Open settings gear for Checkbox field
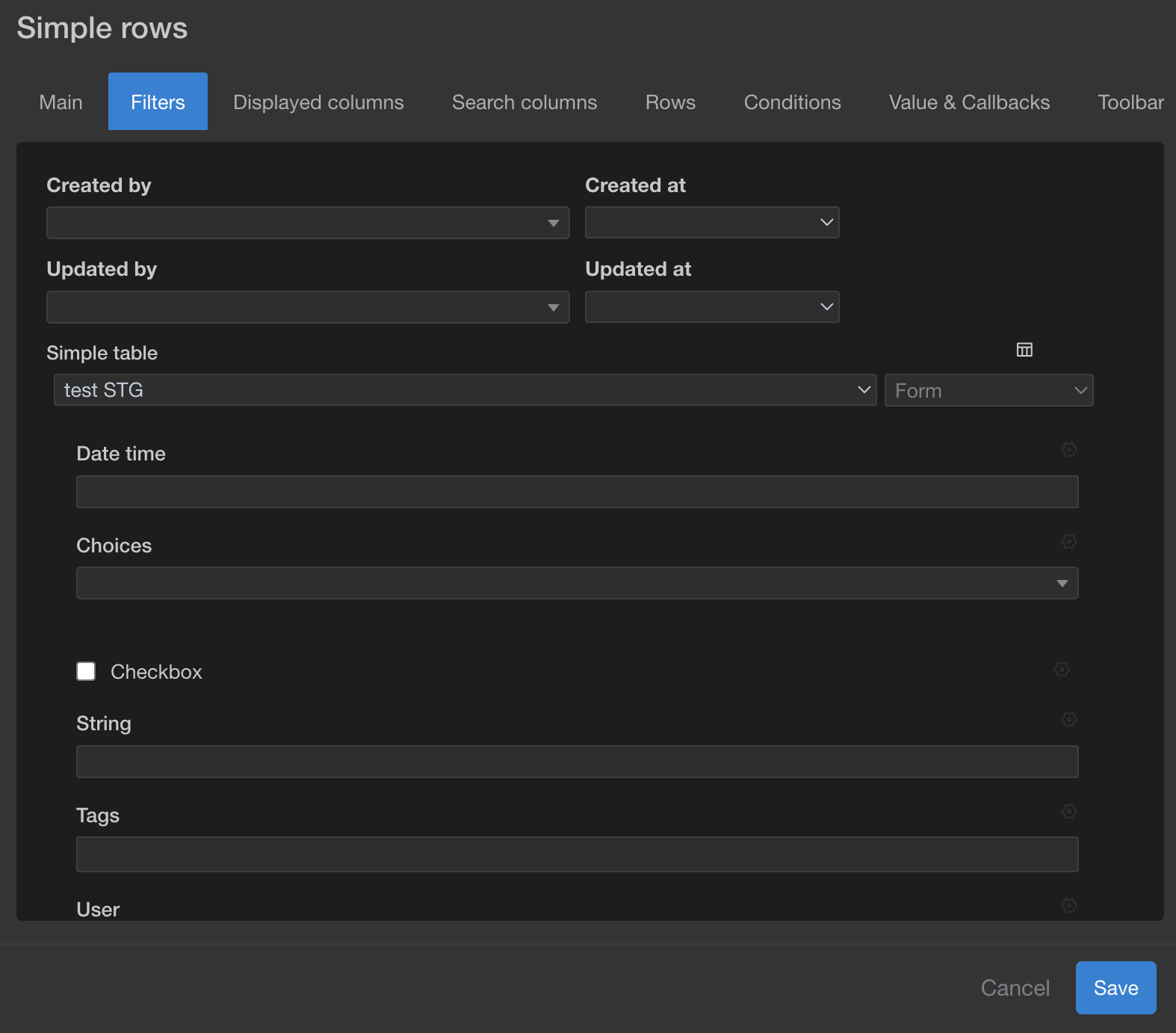Screen dimensions: 1176x1033 [1062, 669]
